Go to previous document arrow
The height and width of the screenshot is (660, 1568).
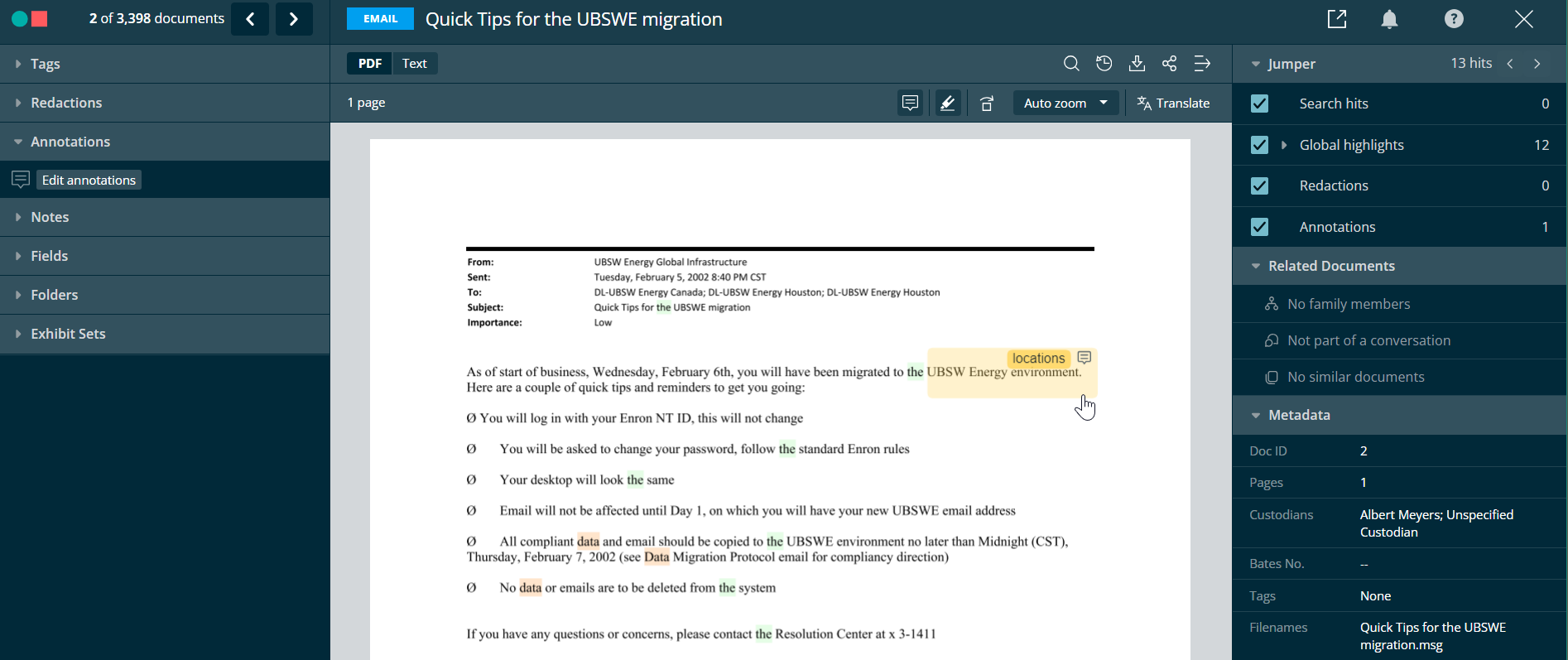coord(250,19)
